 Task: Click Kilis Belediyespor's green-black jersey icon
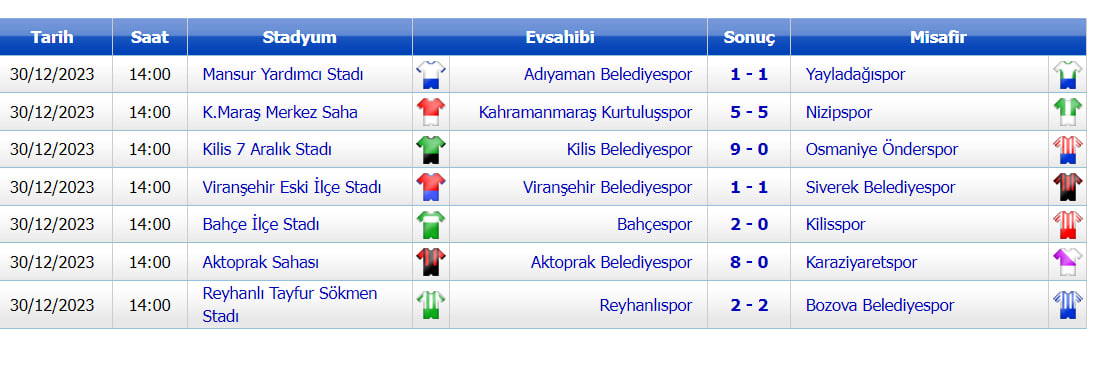(431, 149)
